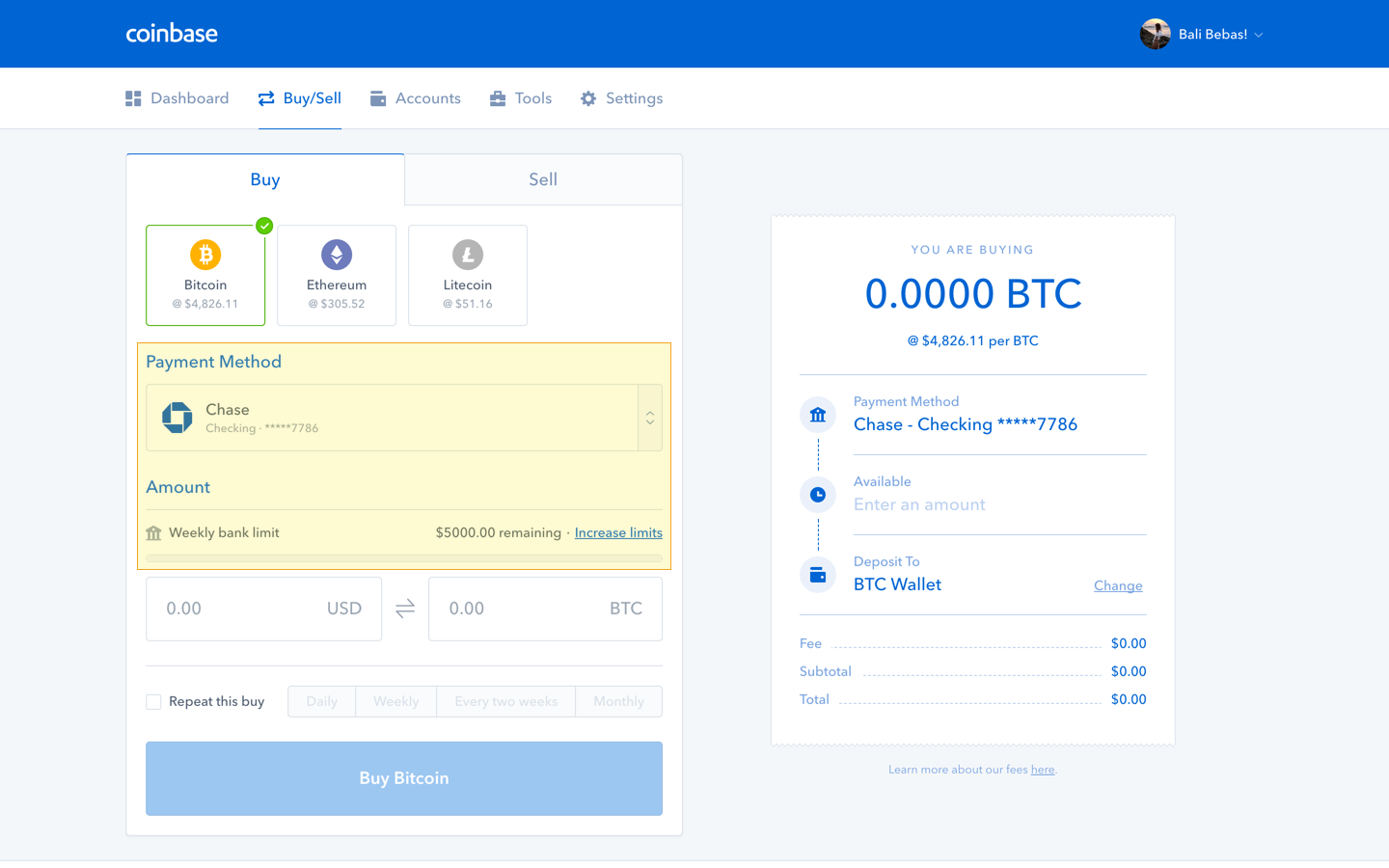Click the Buy/Sell arrows icon
The width and height of the screenshot is (1389, 868).
[x=266, y=98]
